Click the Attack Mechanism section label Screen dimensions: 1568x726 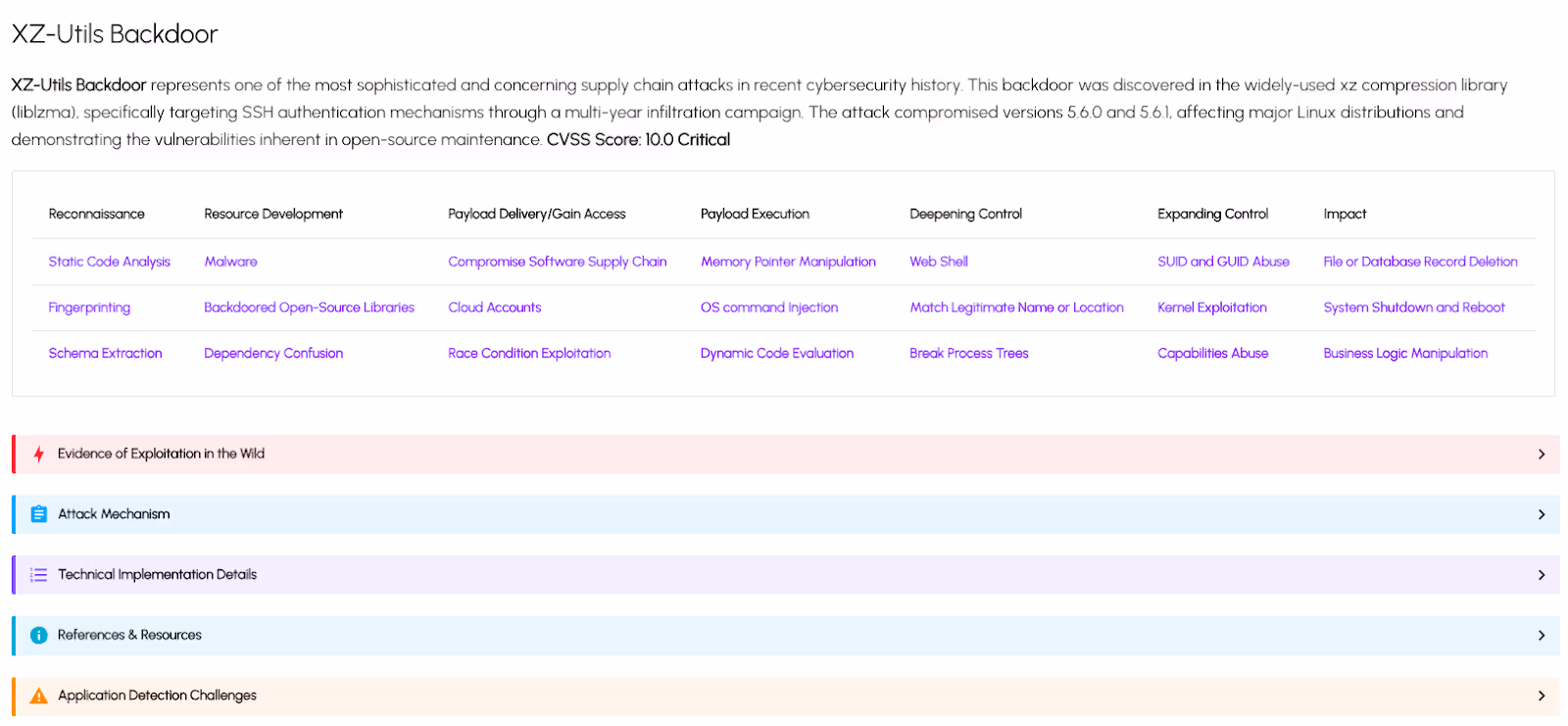coord(114,514)
